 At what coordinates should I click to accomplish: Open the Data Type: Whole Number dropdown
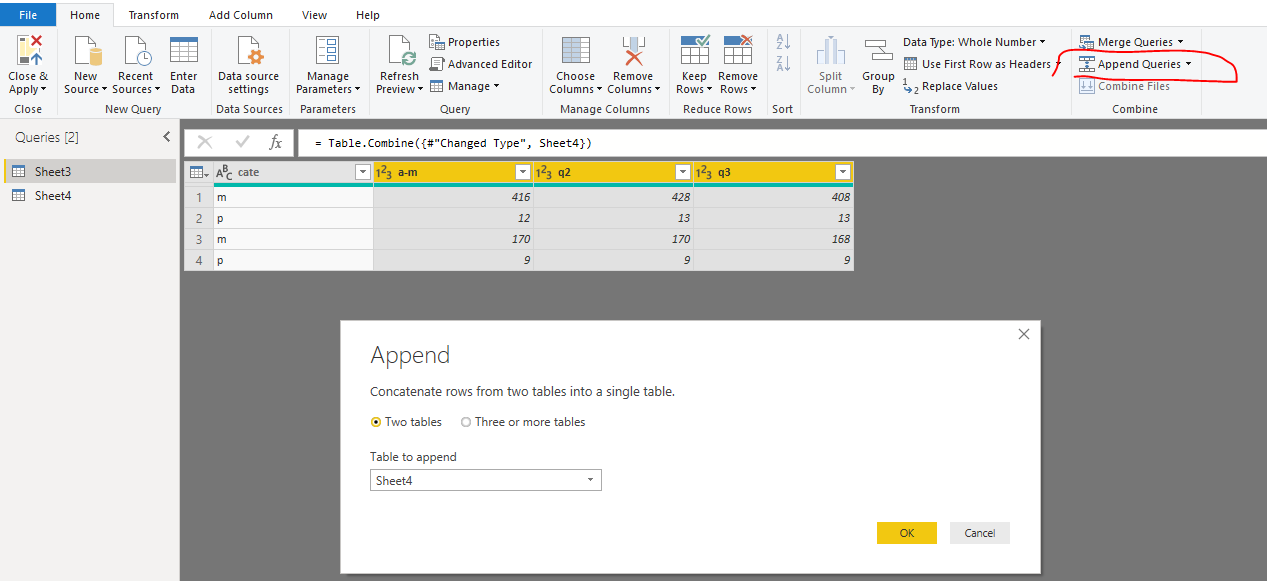point(974,42)
